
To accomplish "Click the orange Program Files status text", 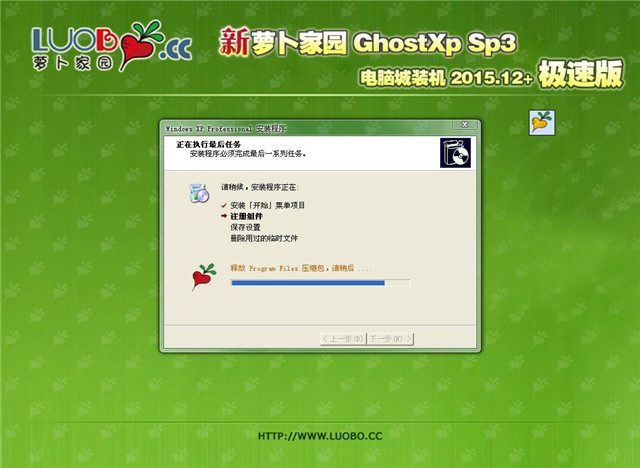I will coord(301,268).
